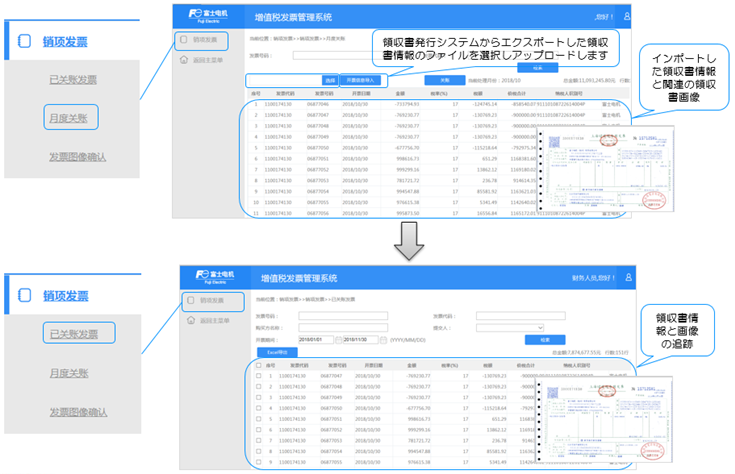The width and height of the screenshot is (735, 474).
Task: Click the Fuji Electric logo in the top window
Action: coord(216,18)
